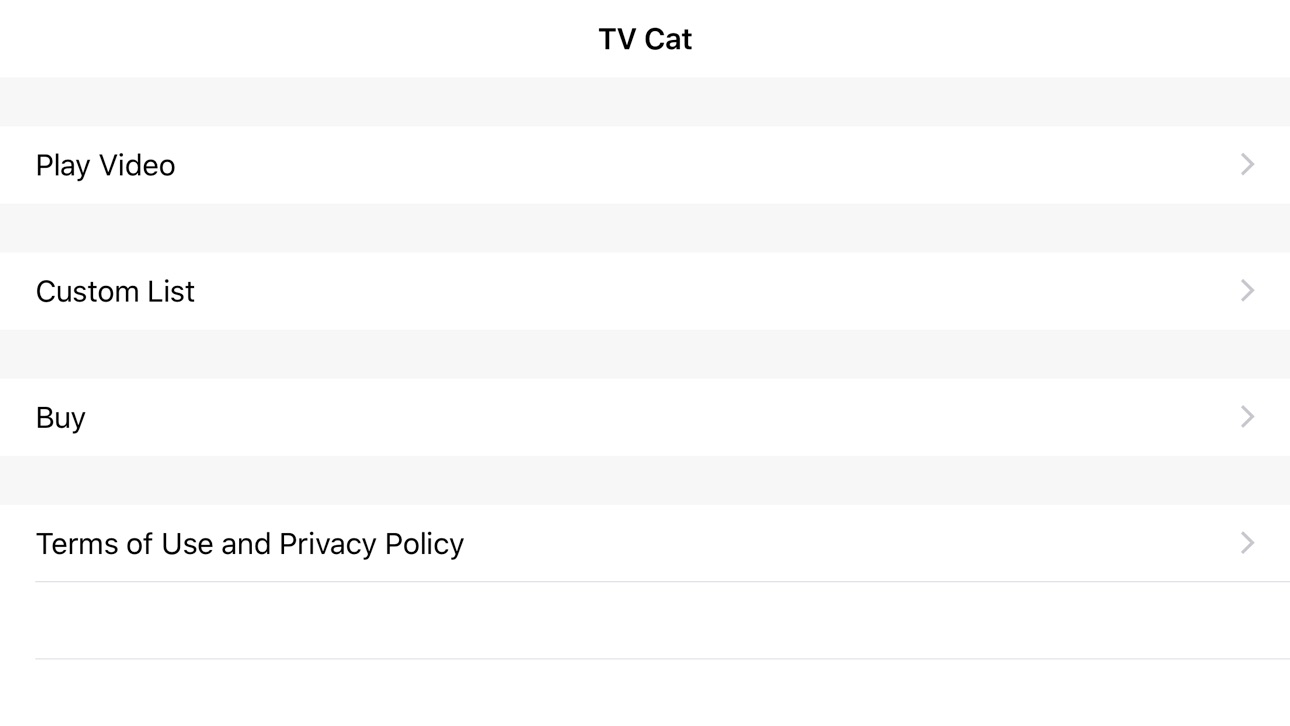Click the gray spacer above Play Video
1290x726 pixels.
click(x=645, y=102)
